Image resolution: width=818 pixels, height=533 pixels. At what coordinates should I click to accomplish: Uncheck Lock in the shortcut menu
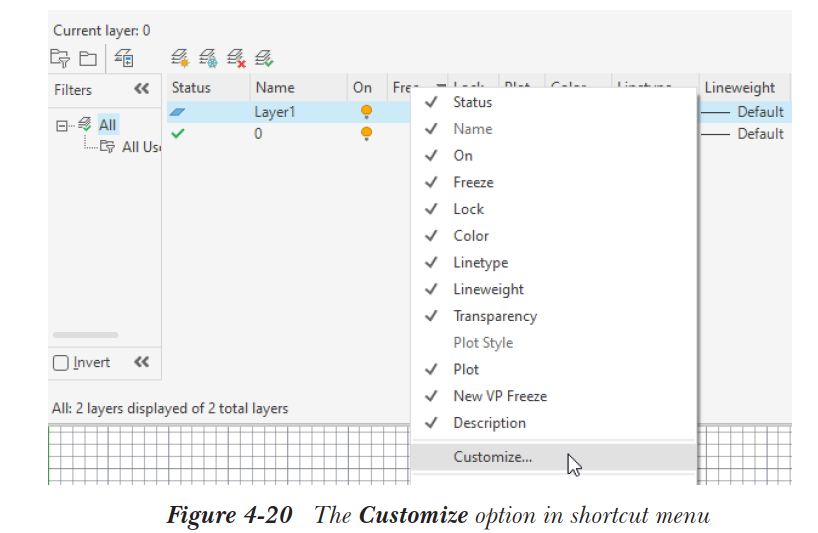(x=554, y=209)
